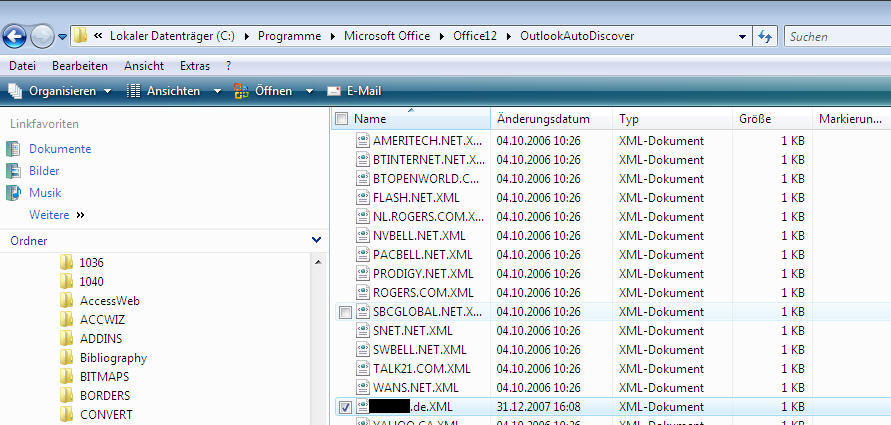Screen dimensions: 891x425
Task: Open the ? help menu
Action: 228,66
